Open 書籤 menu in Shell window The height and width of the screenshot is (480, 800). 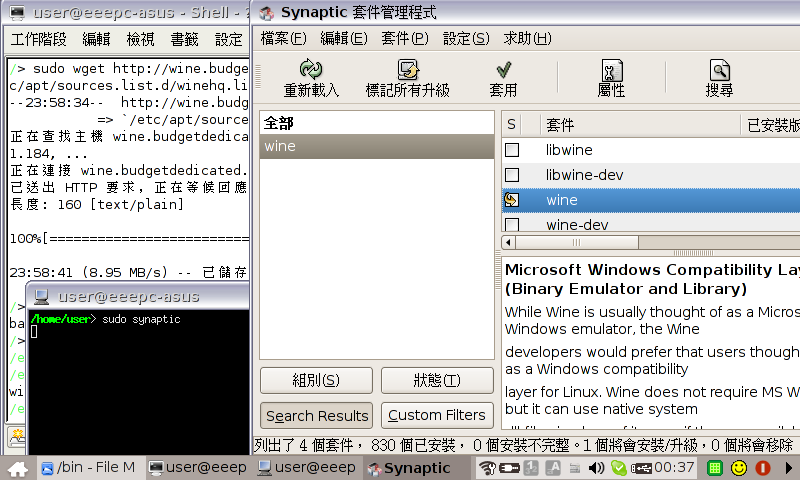(184, 39)
